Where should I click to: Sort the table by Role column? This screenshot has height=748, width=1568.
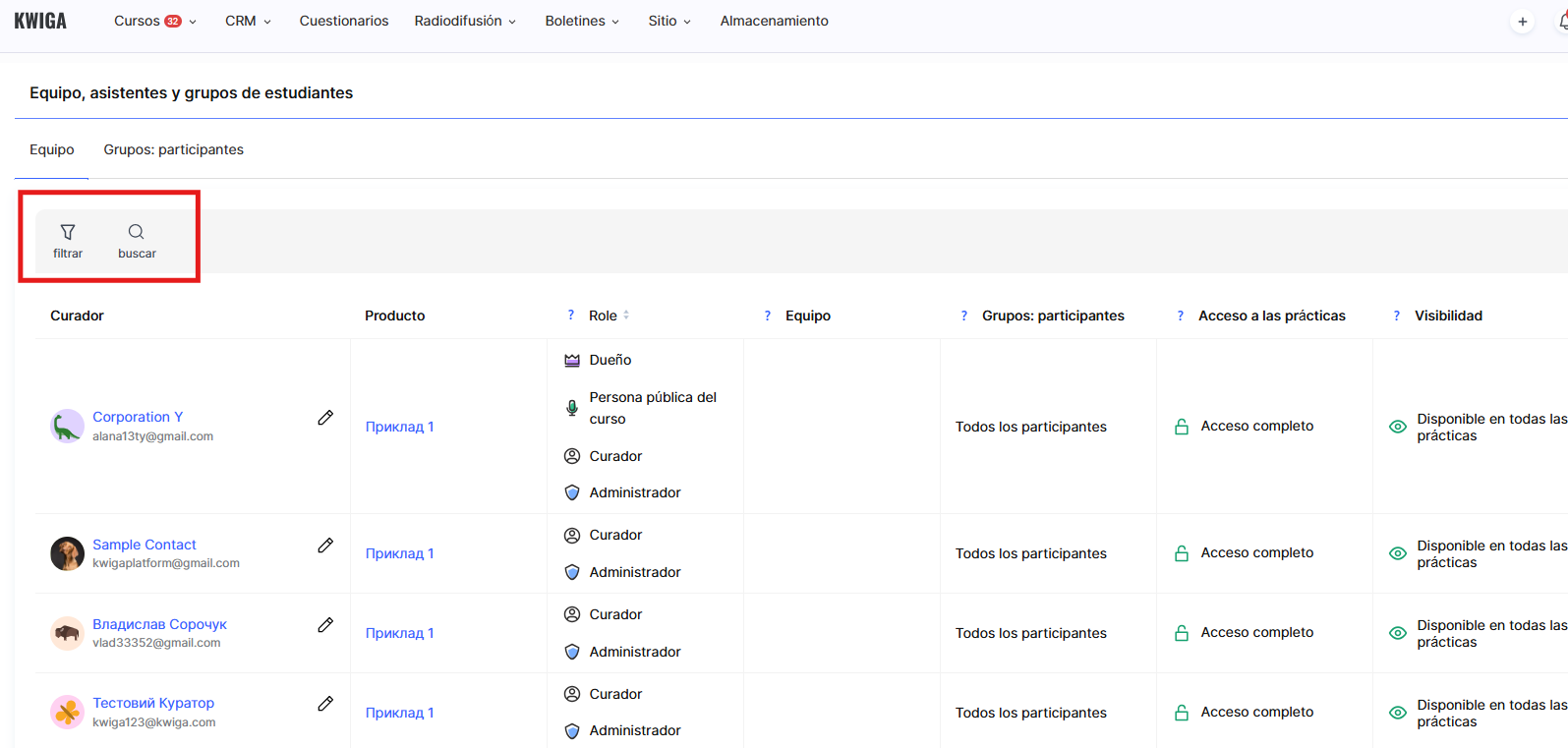tap(626, 316)
